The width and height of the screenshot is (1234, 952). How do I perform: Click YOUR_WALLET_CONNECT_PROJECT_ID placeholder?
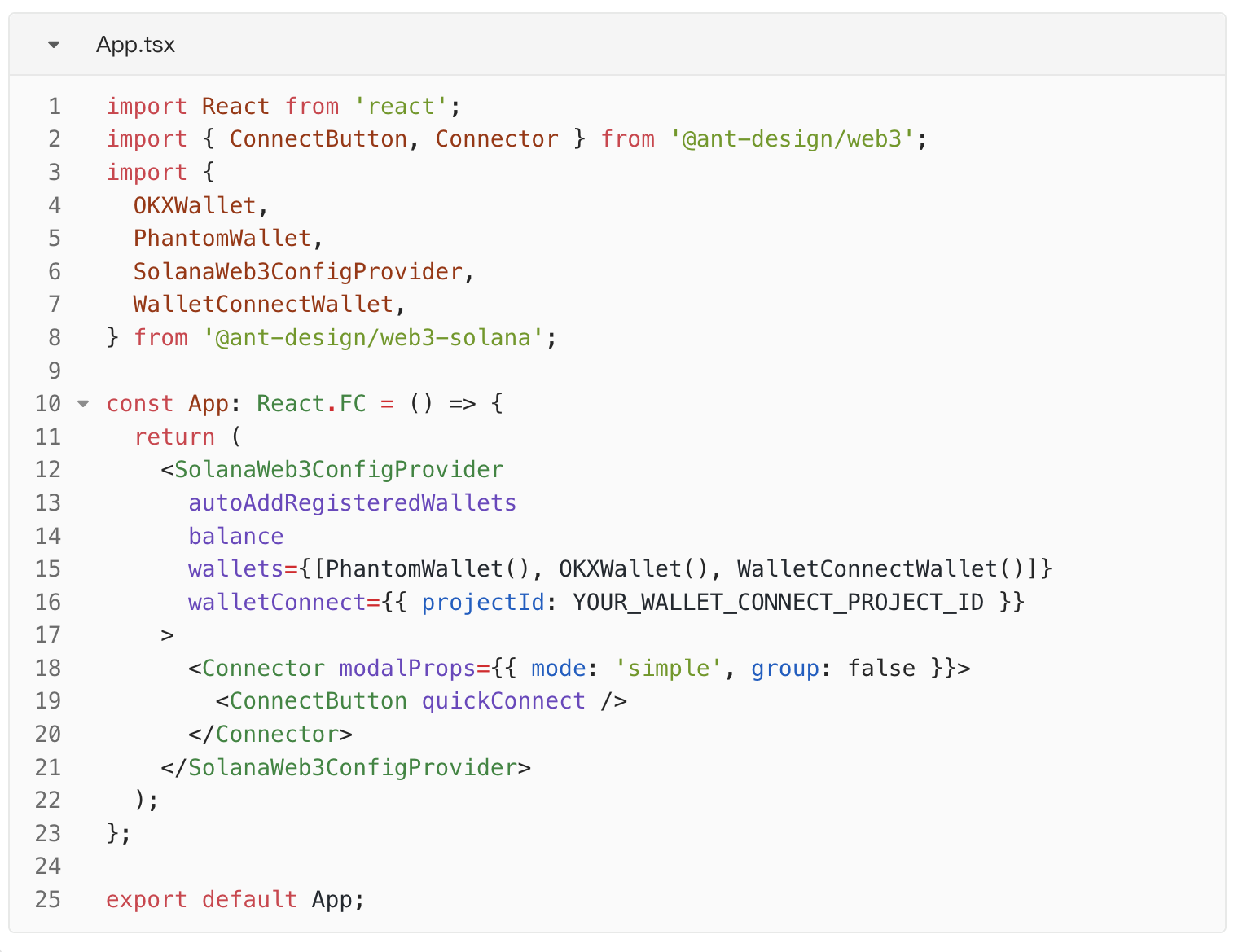coord(778,603)
